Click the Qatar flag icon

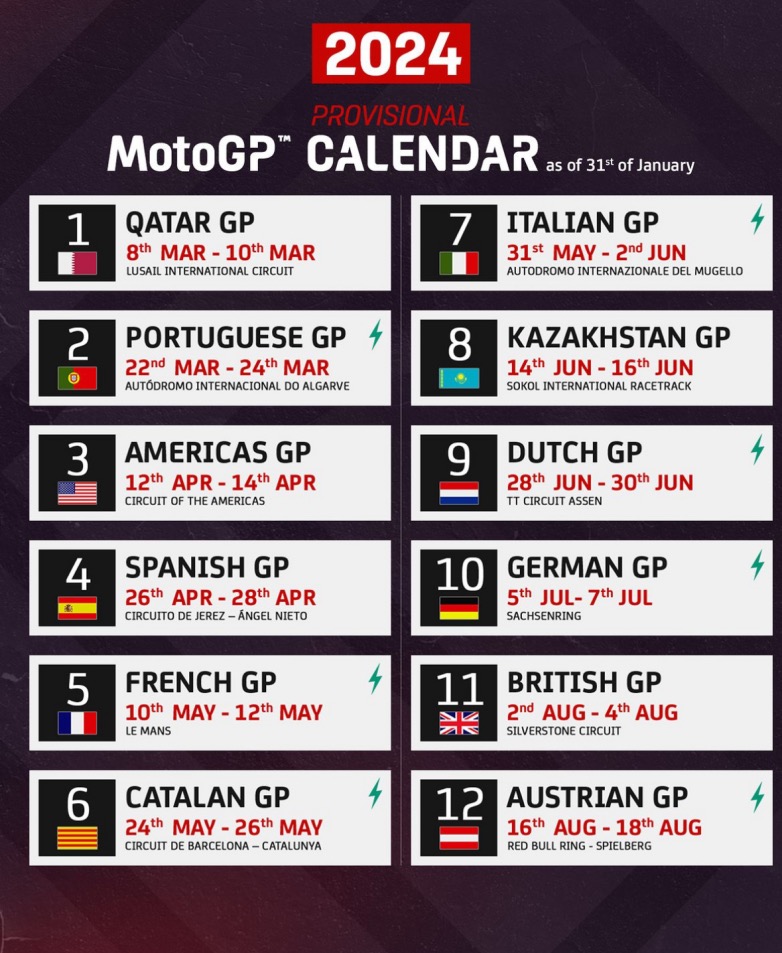(x=77, y=263)
